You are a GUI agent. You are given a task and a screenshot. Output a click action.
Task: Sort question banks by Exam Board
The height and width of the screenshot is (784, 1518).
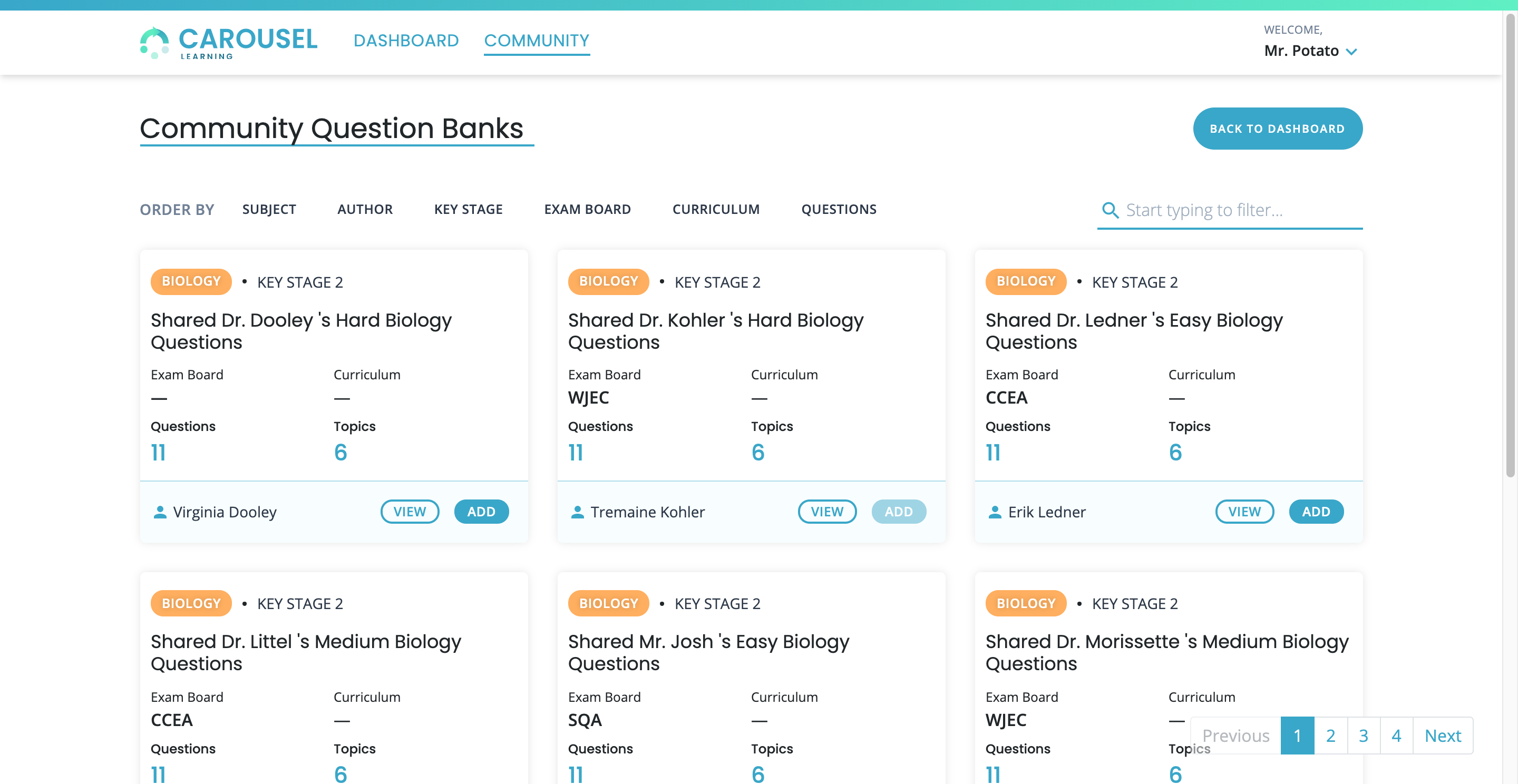pos(587,210)
